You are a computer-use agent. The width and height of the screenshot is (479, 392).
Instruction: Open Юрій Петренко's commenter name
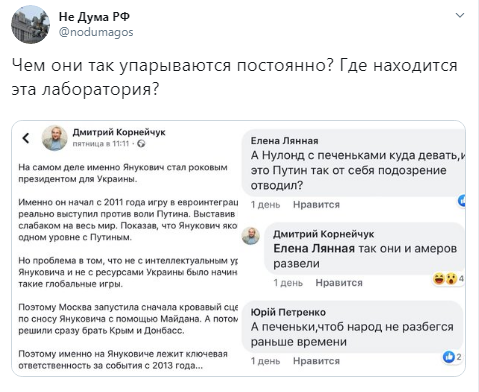(x=288, y=312)
